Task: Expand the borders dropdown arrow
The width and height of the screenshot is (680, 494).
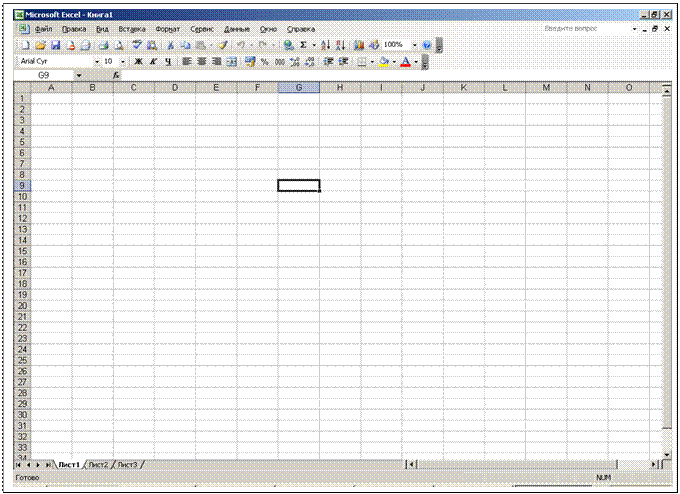Action: tap(372, 62)
